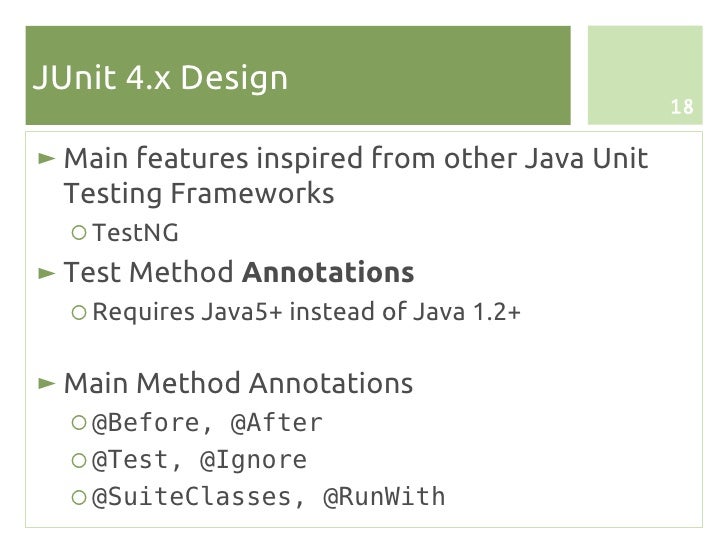
Task: Click the @RunWith annotation text
Action: 384,497
